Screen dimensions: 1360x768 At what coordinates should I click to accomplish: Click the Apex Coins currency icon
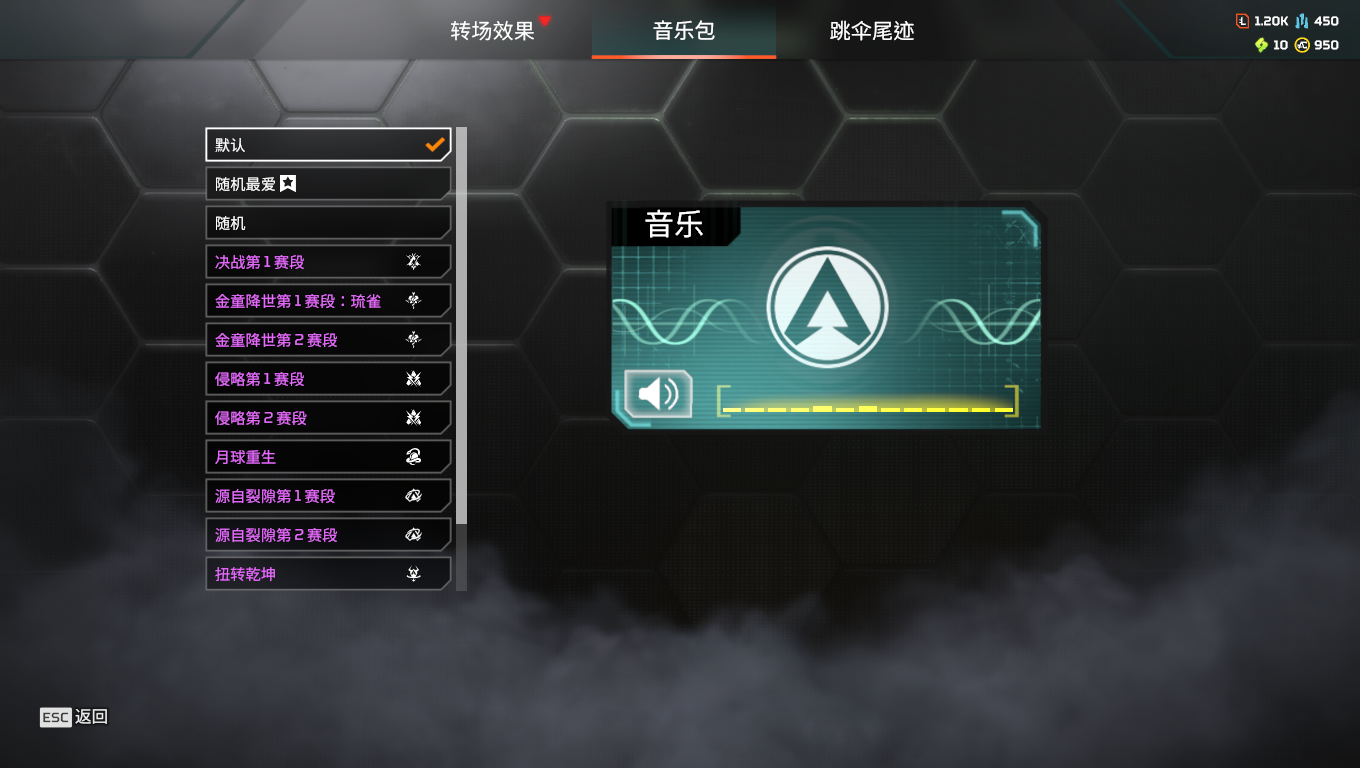tap(1302, 45)
